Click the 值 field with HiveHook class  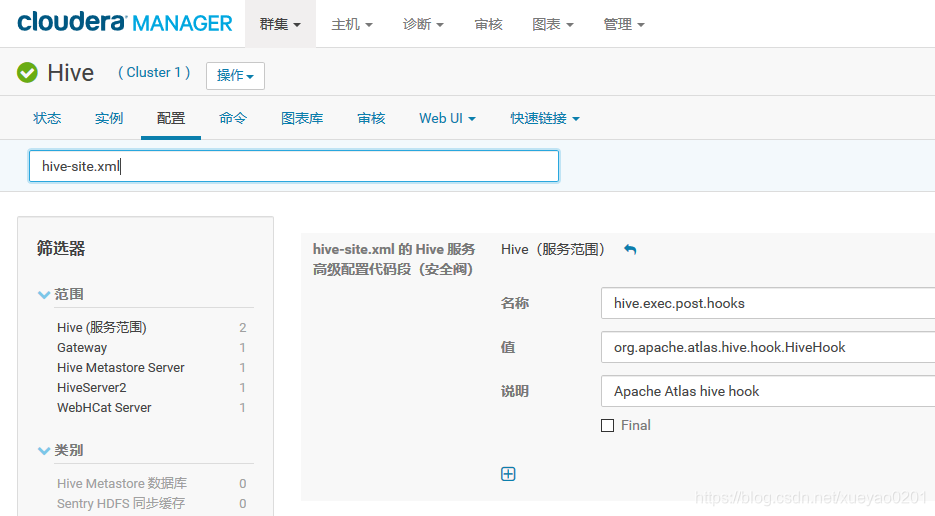point(768,347)
